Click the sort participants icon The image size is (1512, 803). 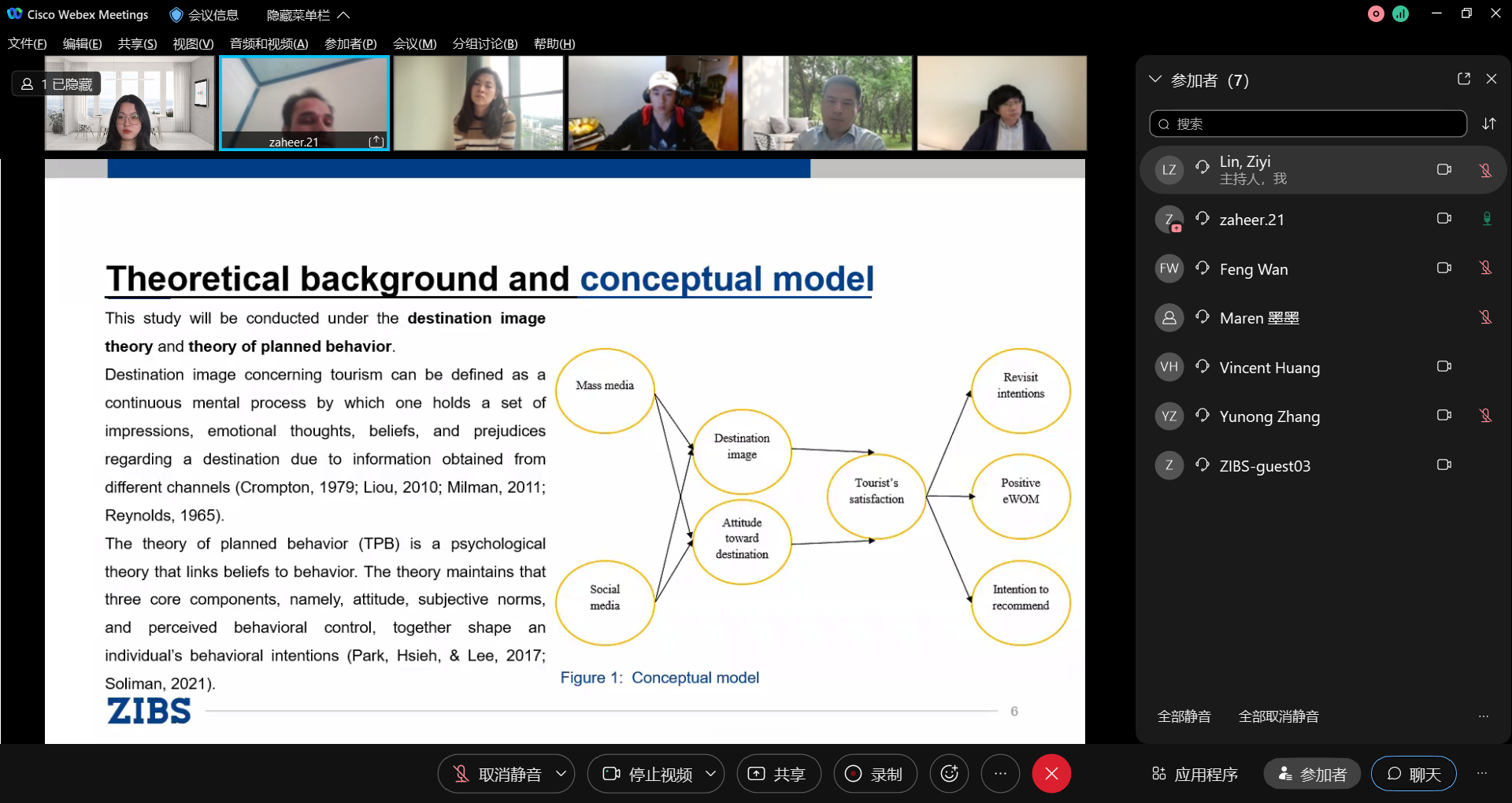coord(1488,124)
